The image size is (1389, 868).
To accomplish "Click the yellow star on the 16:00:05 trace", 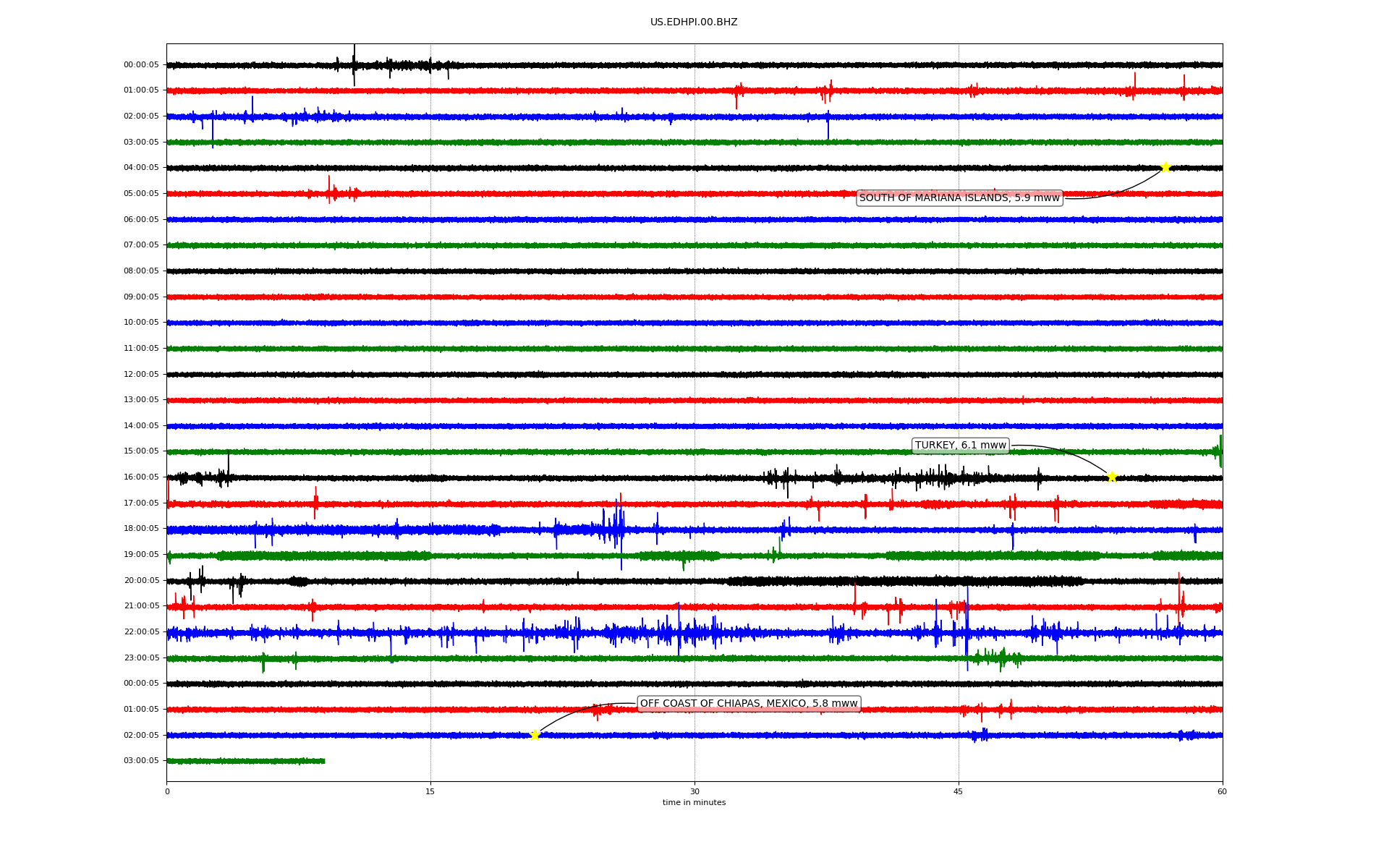I will (1112, 477).
